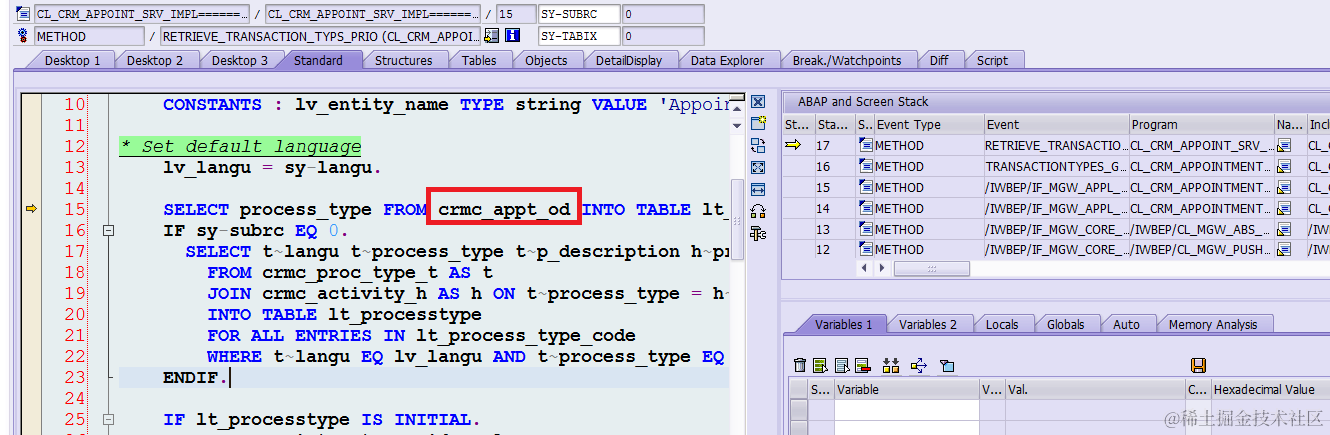1330x435 pixels.
Task: Click the tool settings wrench icon
Action: [x=758, y=233]
